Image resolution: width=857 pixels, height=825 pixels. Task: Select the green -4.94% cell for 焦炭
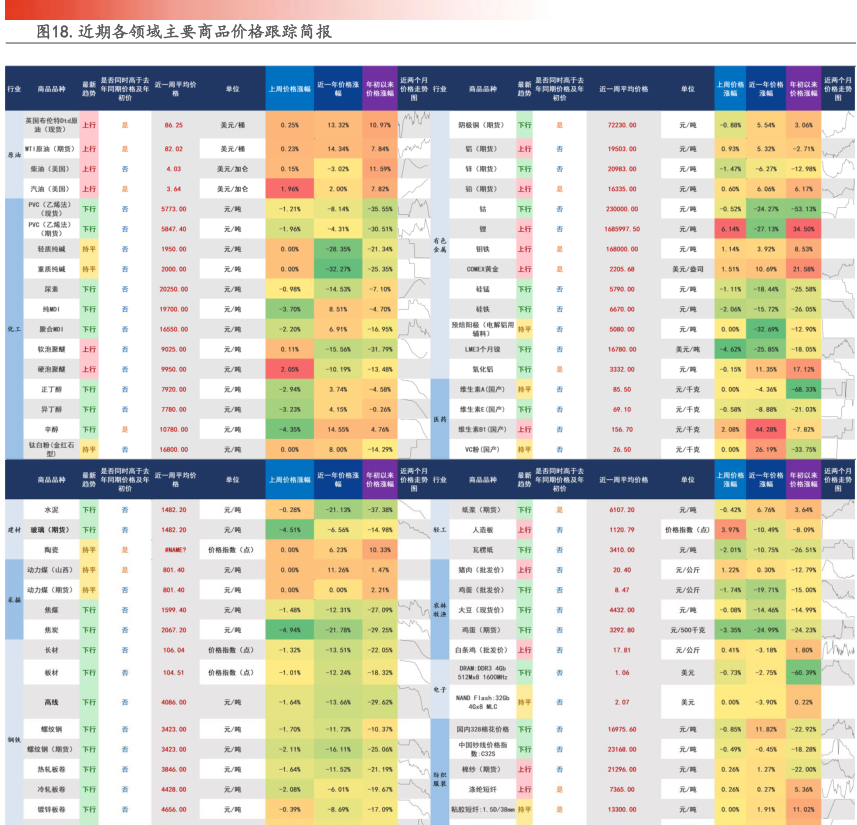290,630
